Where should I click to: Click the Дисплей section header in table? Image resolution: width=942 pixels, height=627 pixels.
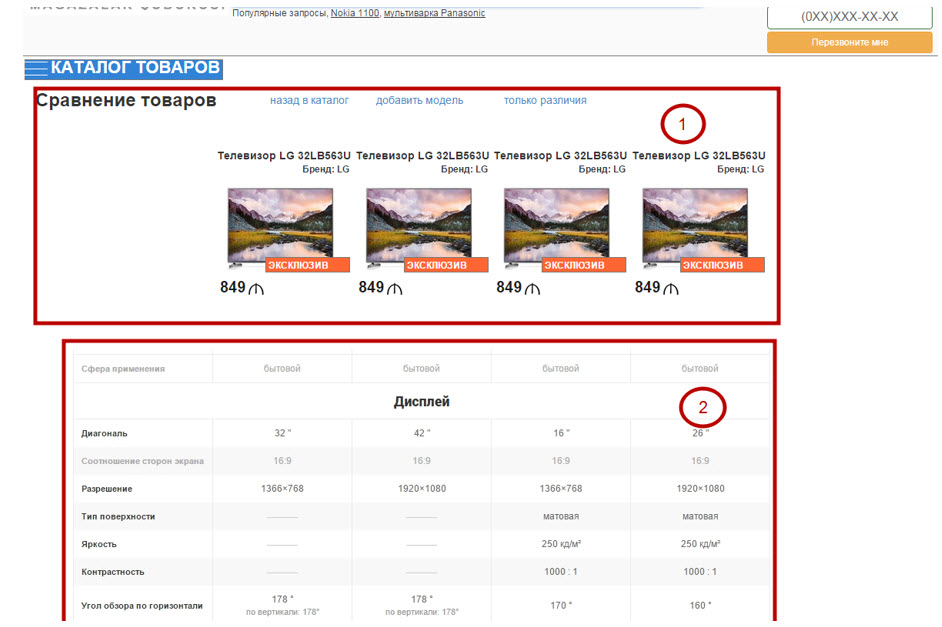pyautogui.click(x=421, y=402)
